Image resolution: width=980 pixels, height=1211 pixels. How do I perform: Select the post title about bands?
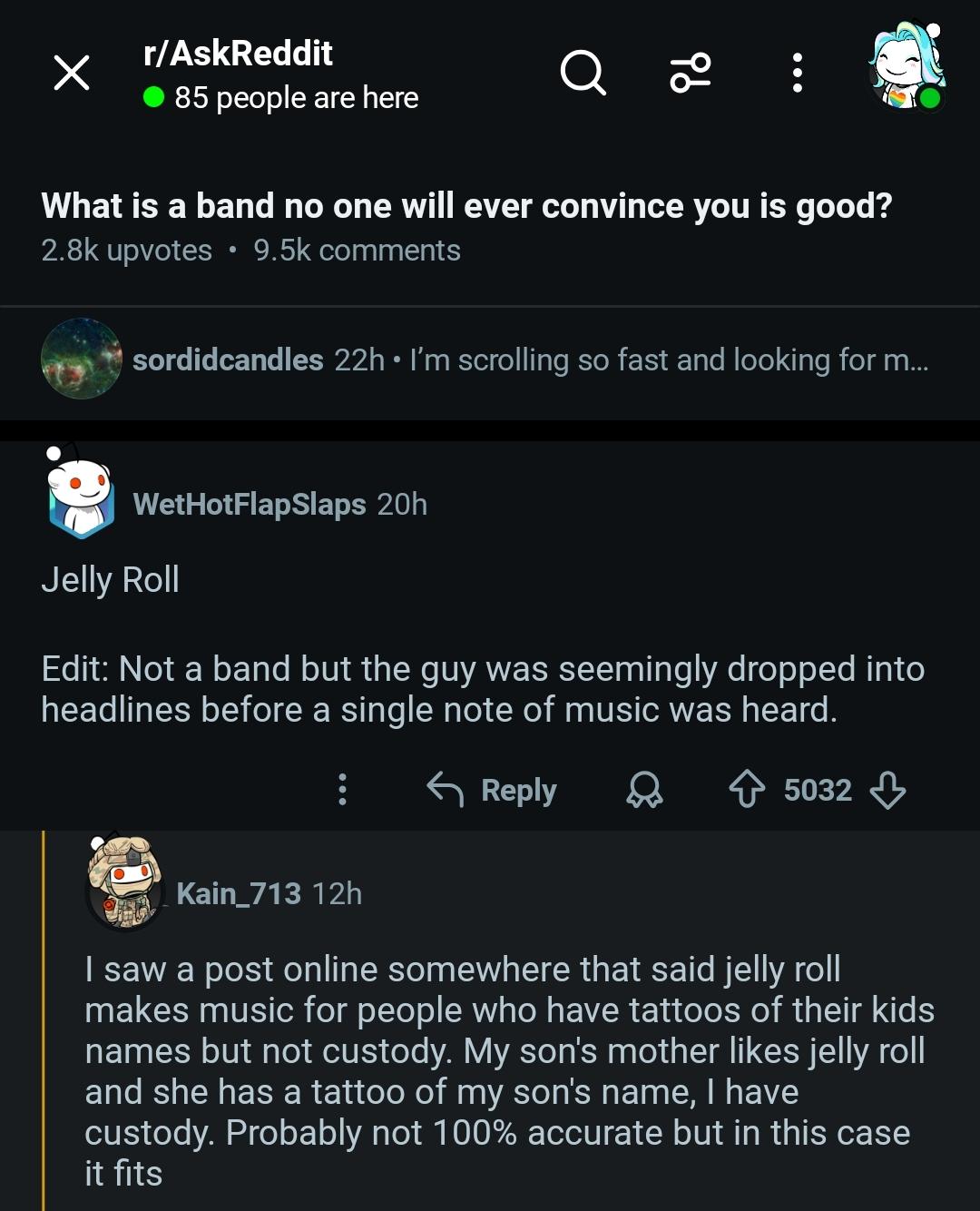point(466,206)
